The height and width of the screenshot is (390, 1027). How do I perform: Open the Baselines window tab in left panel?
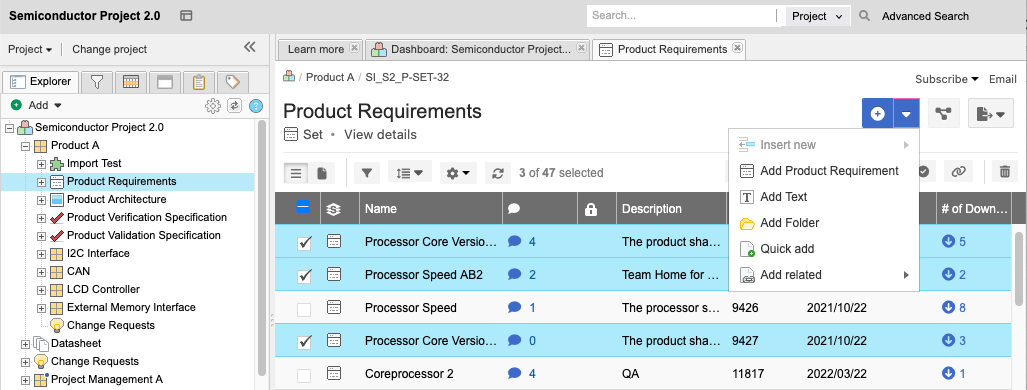pos(165,82)
